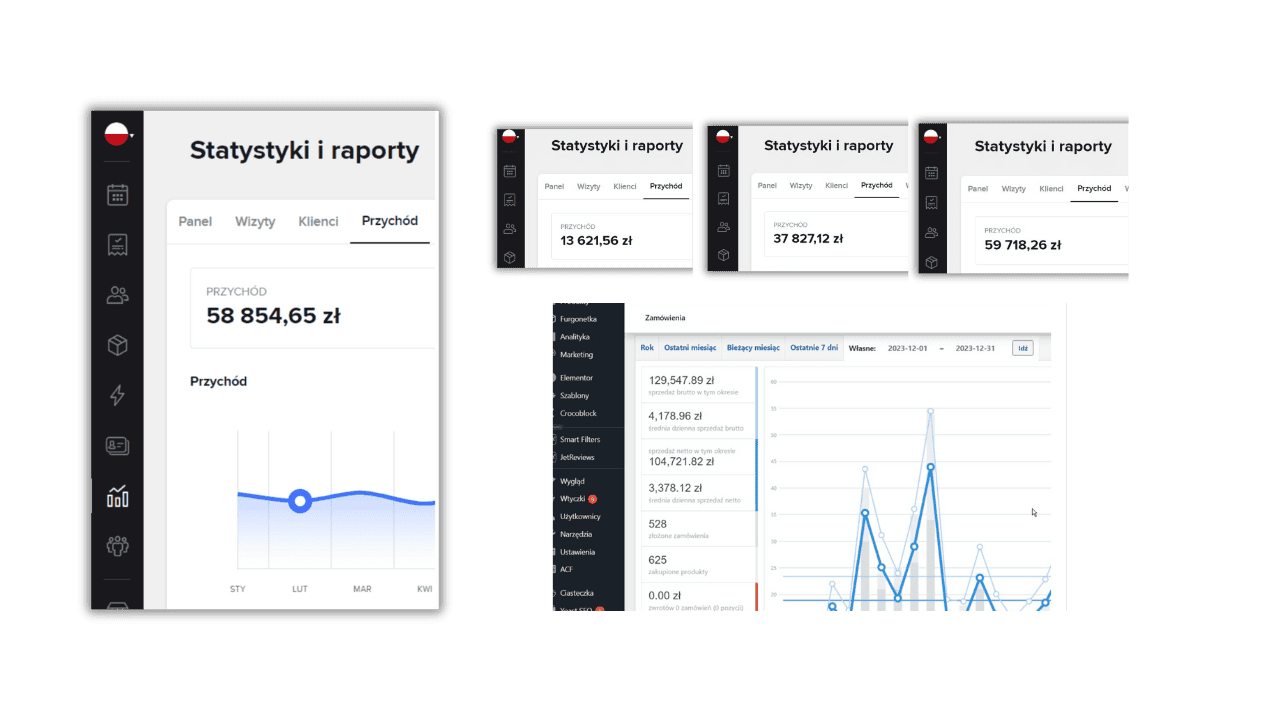1280x720 pixels.
Task: Open the ID card sidebar icon
Action: pyautogui.click(x=118, y=446)
